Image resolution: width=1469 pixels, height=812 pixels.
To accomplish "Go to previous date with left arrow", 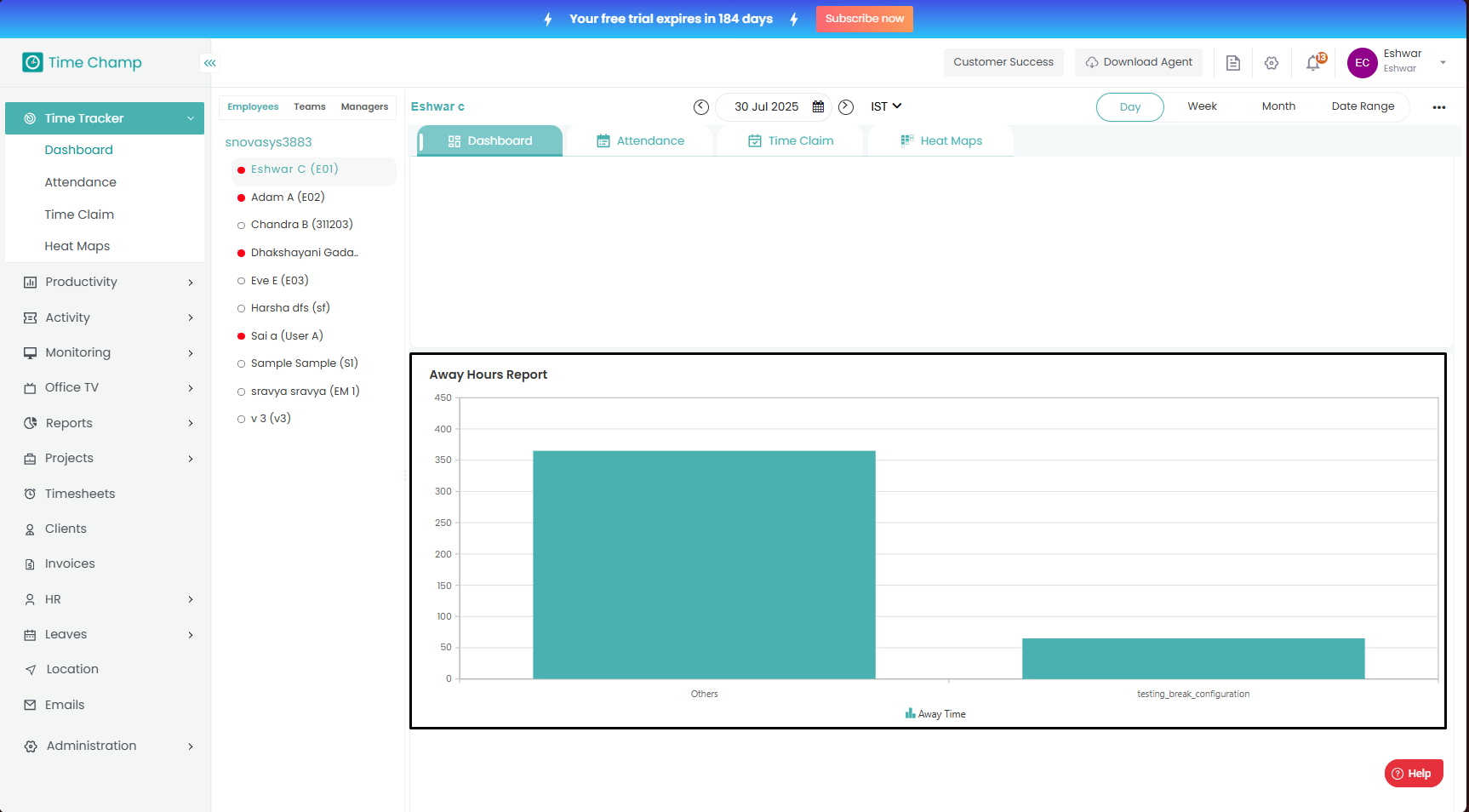I will pyautogui.click(x=700, y=107).
